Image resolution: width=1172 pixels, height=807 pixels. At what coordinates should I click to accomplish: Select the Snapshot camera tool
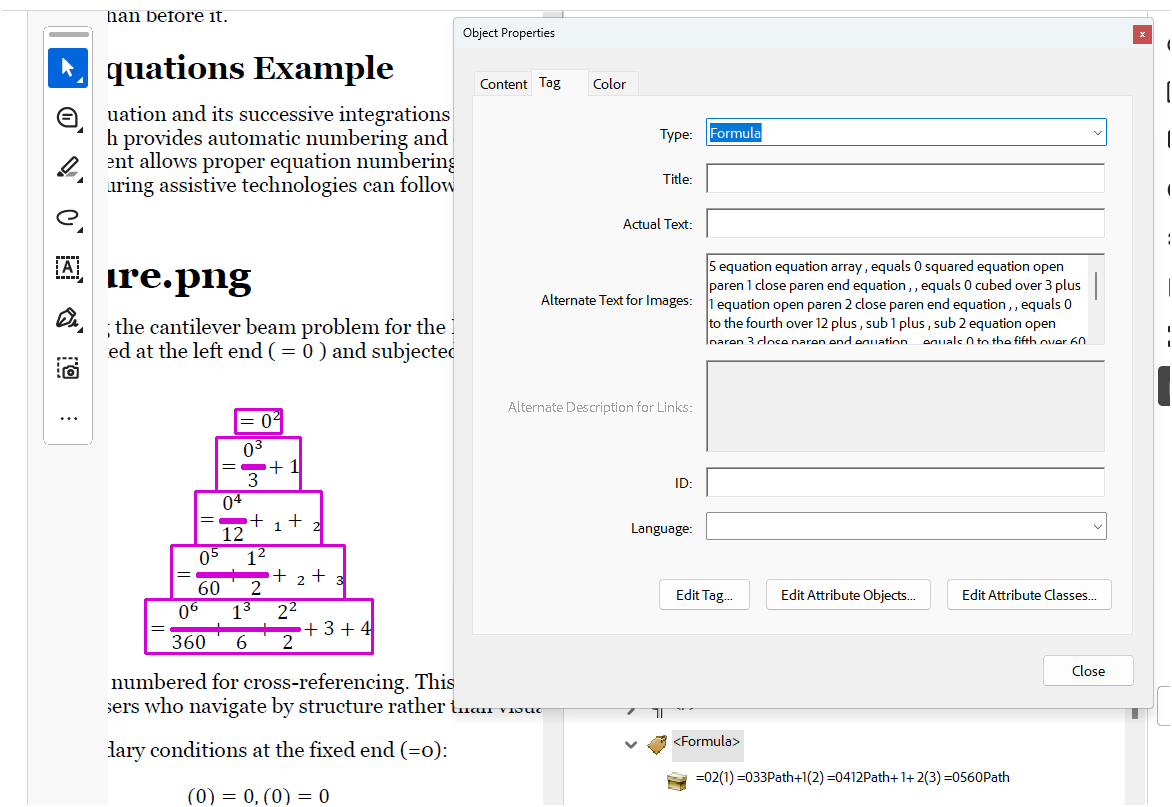click(x=68, y=368)
